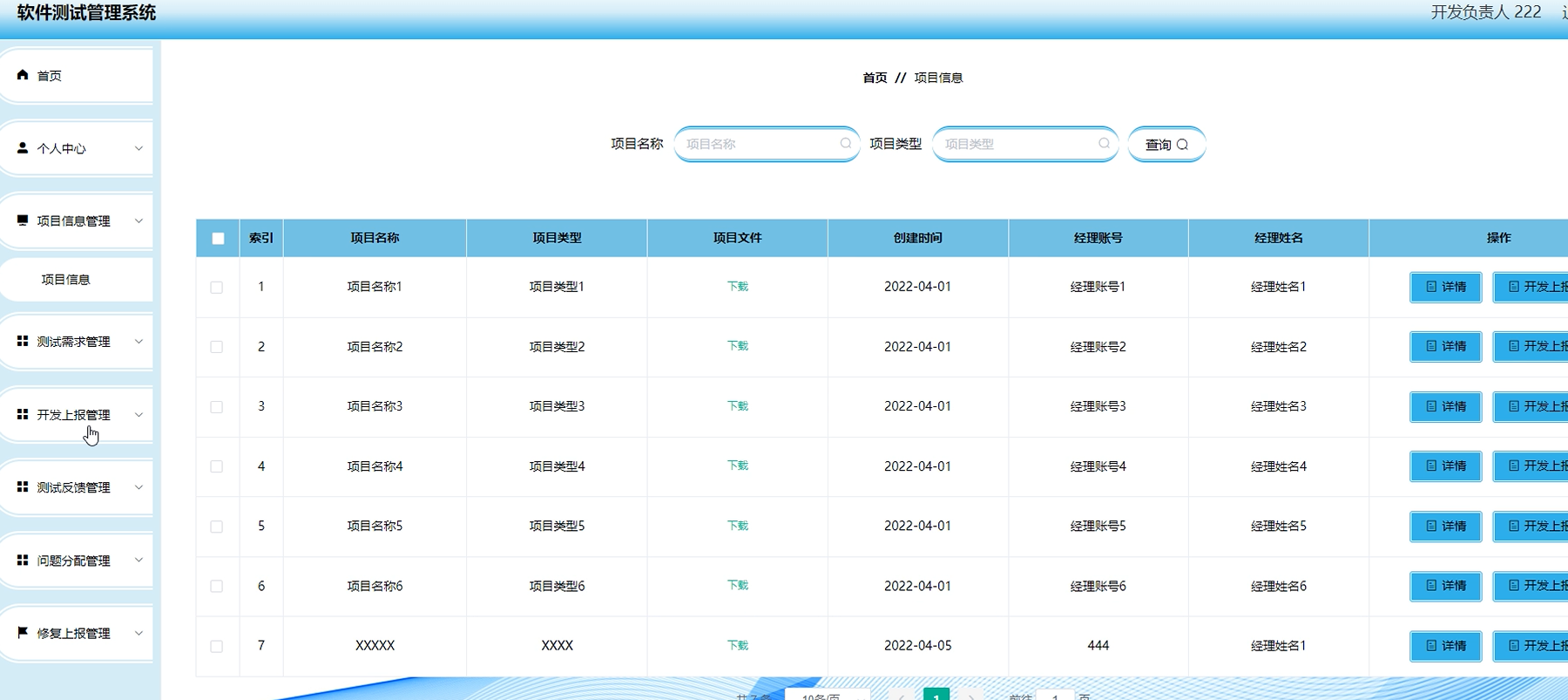Open 详情 for row 项目名称1

click(1446, 287)
